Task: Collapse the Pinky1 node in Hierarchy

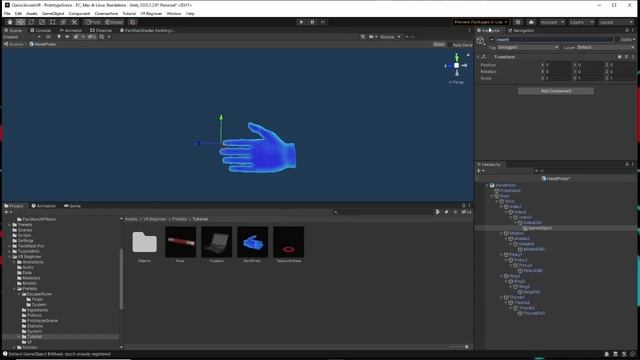Action: [x=501, y=255]
